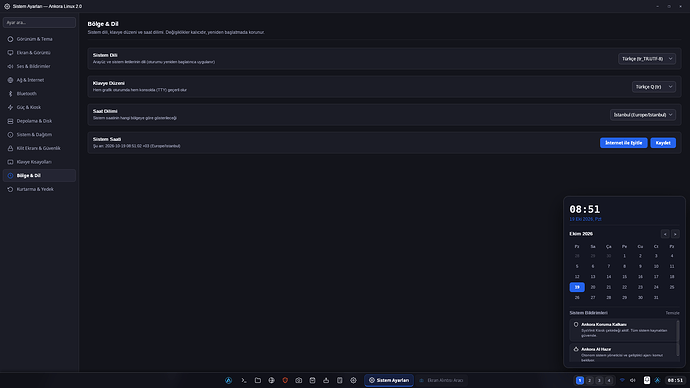
Task: Select Ağ & İnternet in the sidebar
Action: coord(39,80)
